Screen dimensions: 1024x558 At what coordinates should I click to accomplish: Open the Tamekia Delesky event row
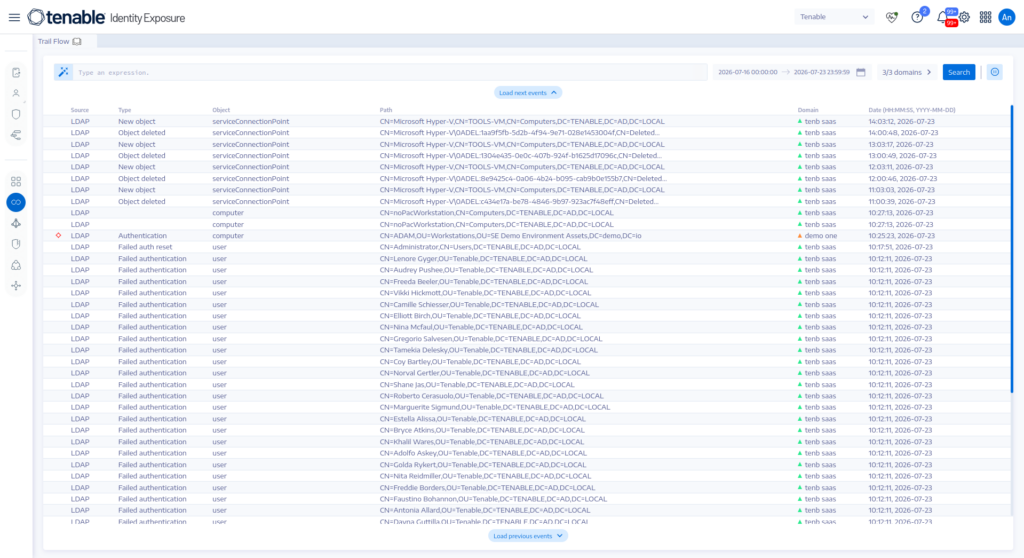coord(526,350)
